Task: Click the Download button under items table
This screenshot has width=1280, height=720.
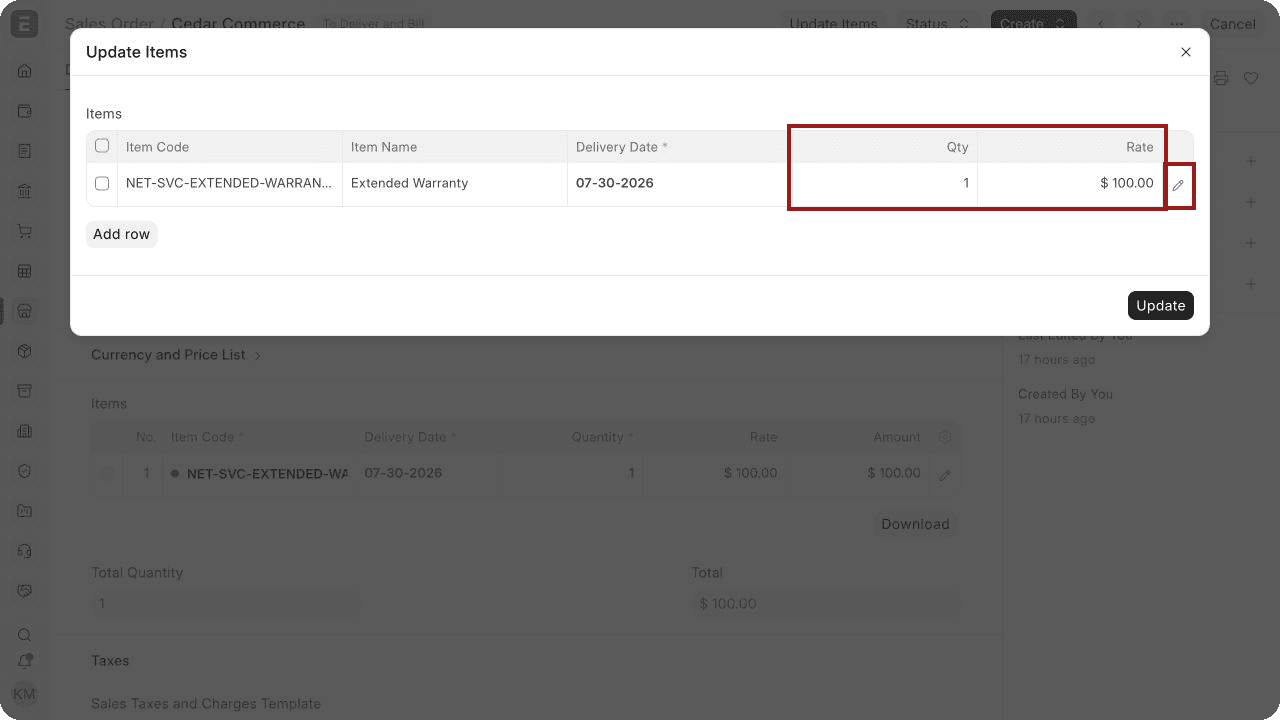Action: (915, 524)
